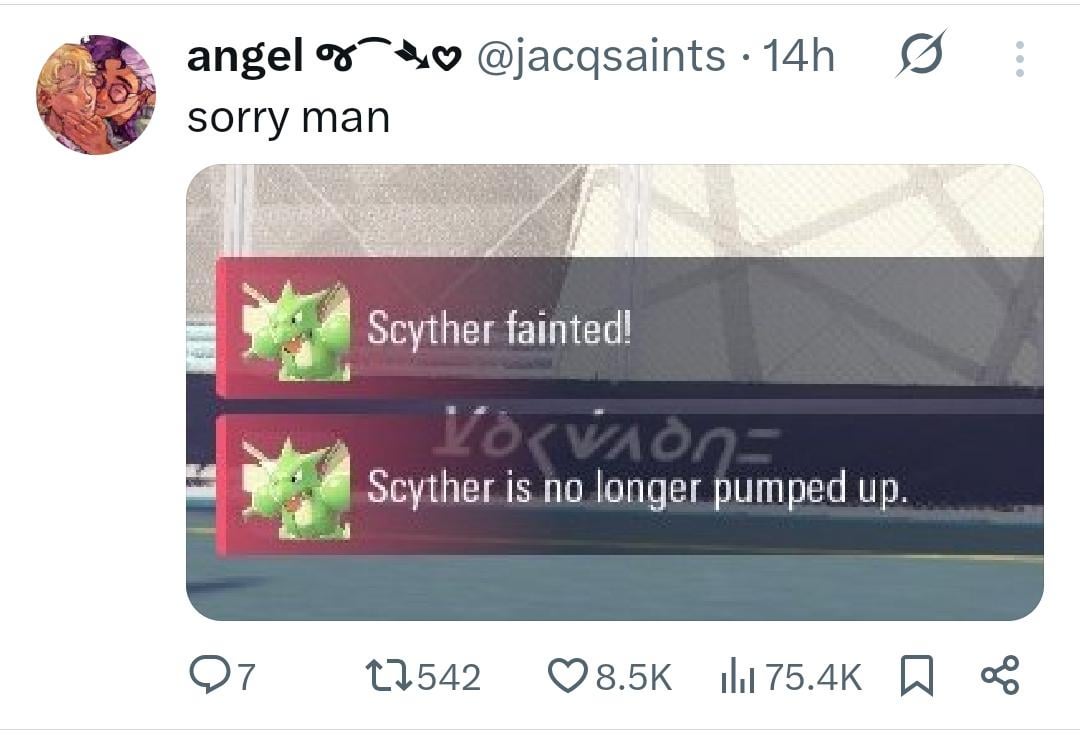Click the 75.4K views count
Image resolution: width=1080 pixels, height=738 pixels.
(x=813, y=677)
